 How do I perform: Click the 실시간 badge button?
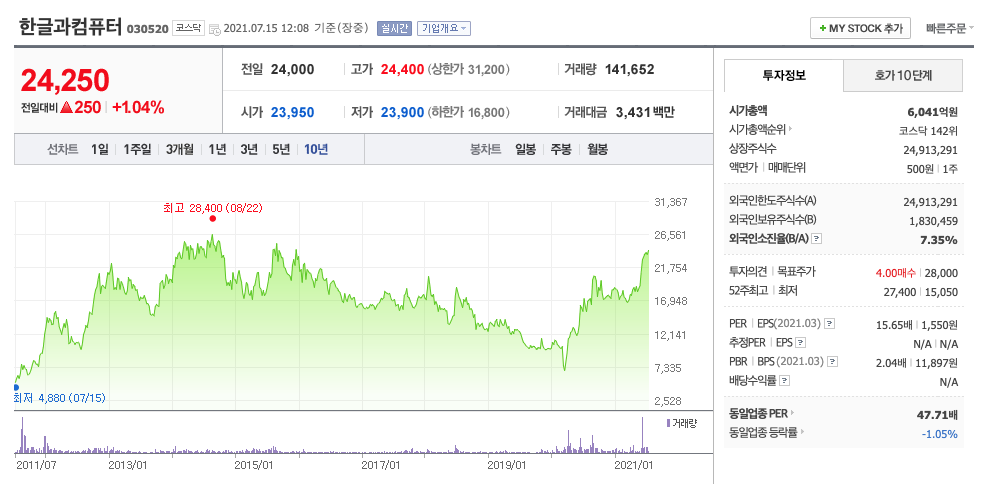[x=394, y=28]
